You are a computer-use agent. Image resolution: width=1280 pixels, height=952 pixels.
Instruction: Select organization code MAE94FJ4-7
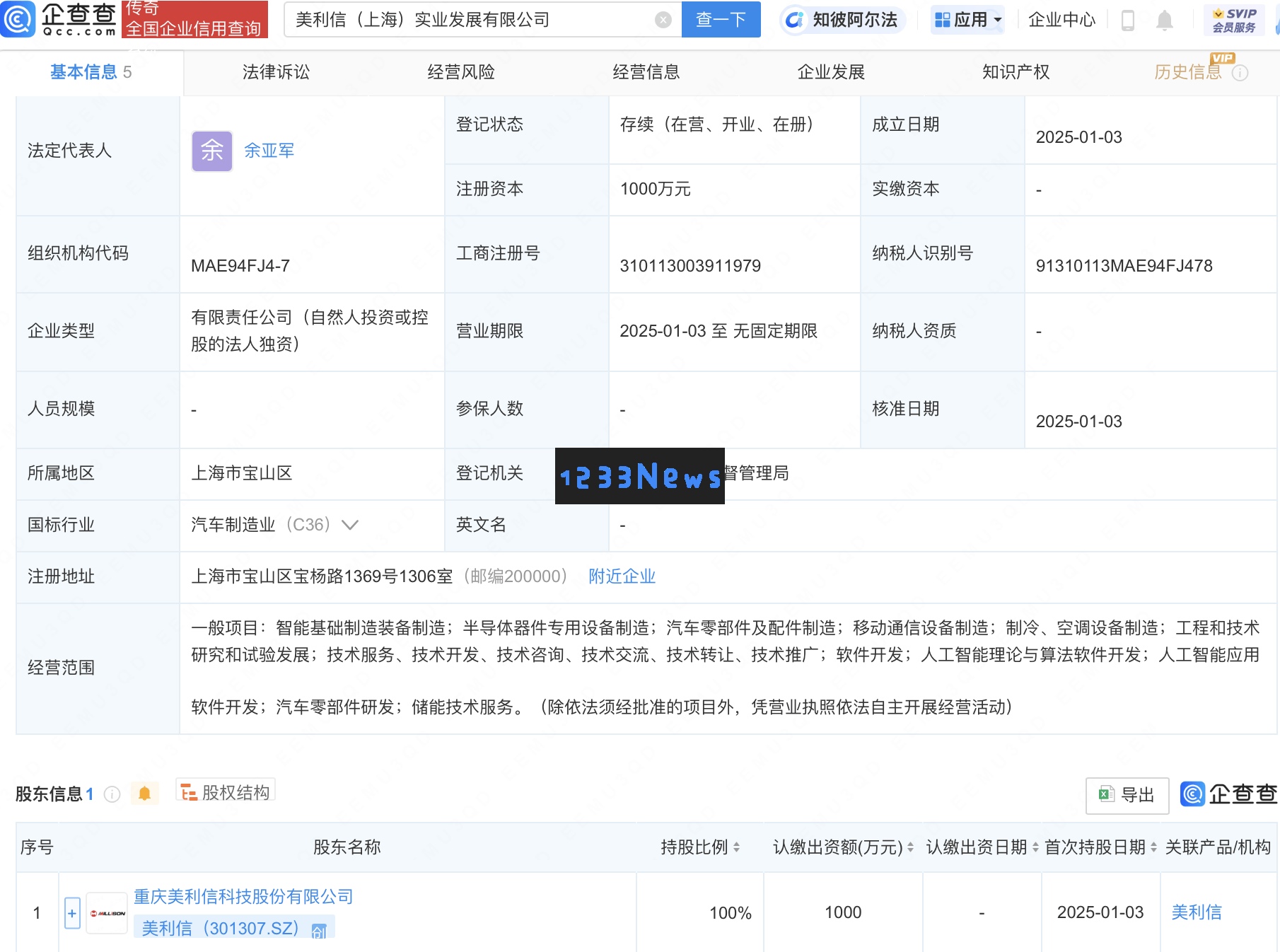point(240,266)
